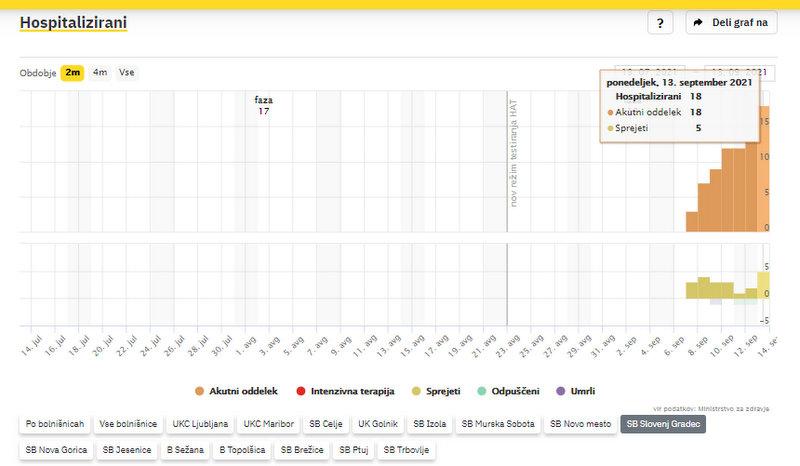Select the 2m period option
800x466 pixels.
click(x=72, y=72)
